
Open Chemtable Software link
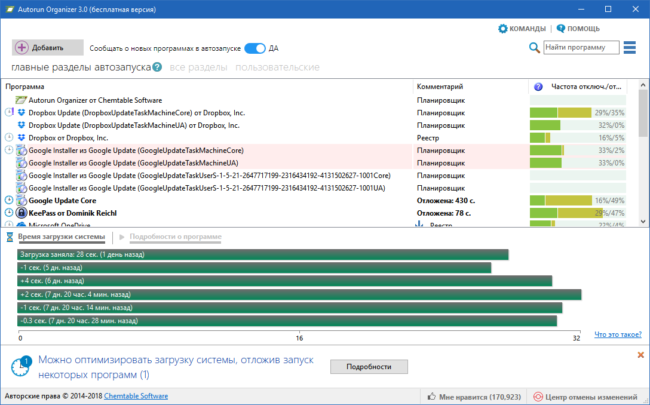136,396
